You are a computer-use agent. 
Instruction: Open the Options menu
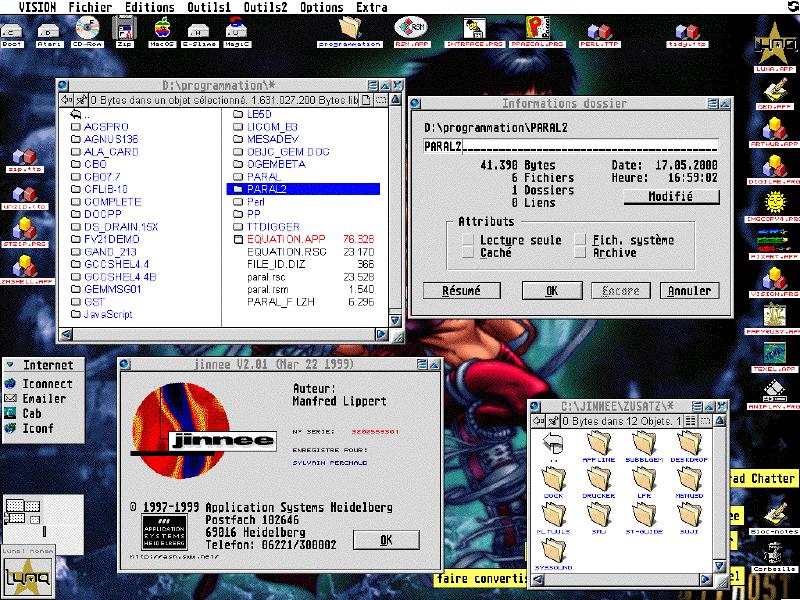coord(321,7)
